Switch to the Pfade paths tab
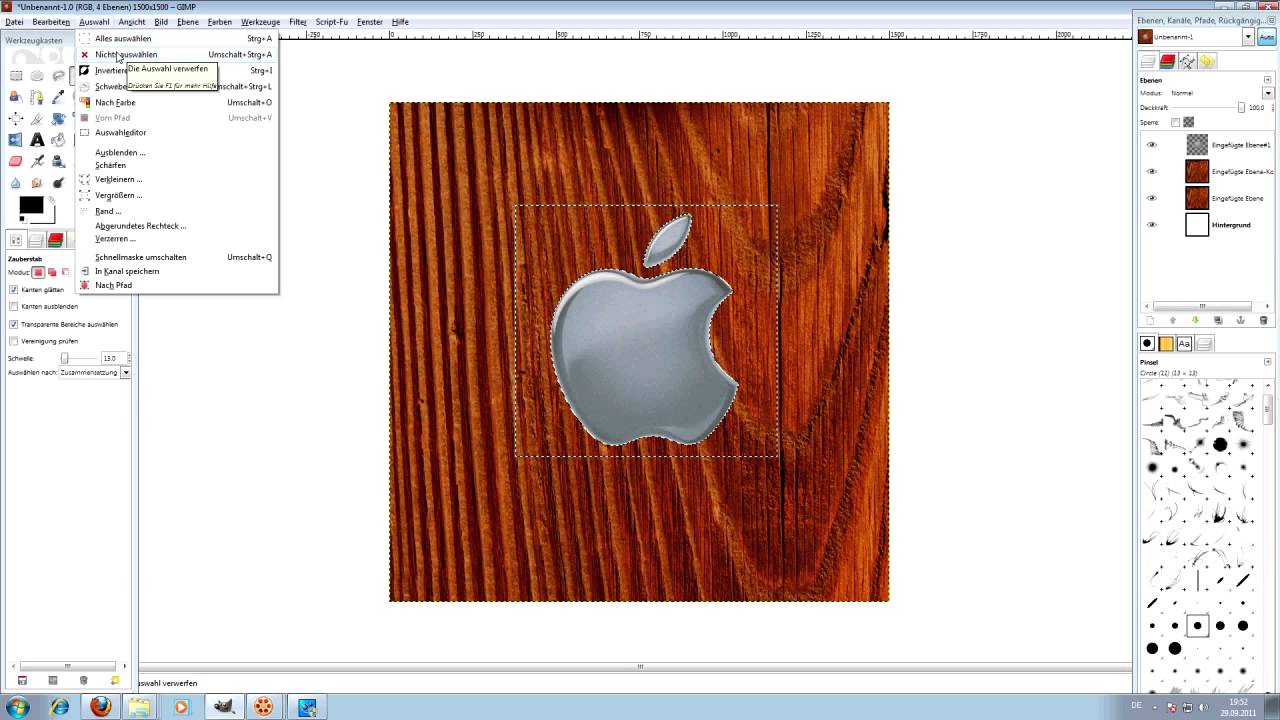 click(x=1187, y=61)
